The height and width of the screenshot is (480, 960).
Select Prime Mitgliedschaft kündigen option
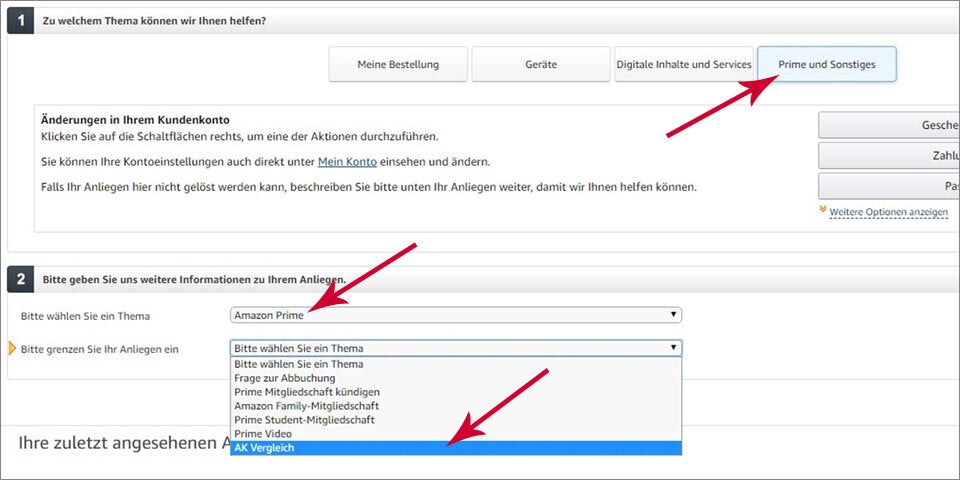[456, 392]
